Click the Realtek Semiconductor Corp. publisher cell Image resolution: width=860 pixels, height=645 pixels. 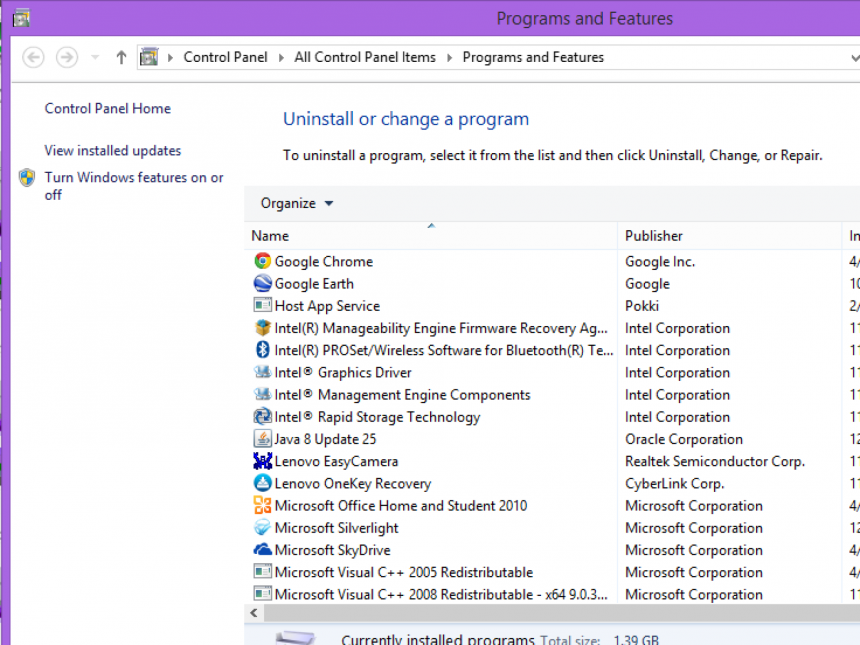pos(715,461)
